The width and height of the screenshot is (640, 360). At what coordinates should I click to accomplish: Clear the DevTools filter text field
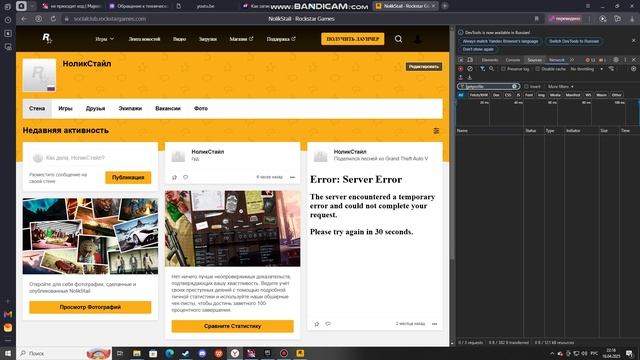point(515,87)
